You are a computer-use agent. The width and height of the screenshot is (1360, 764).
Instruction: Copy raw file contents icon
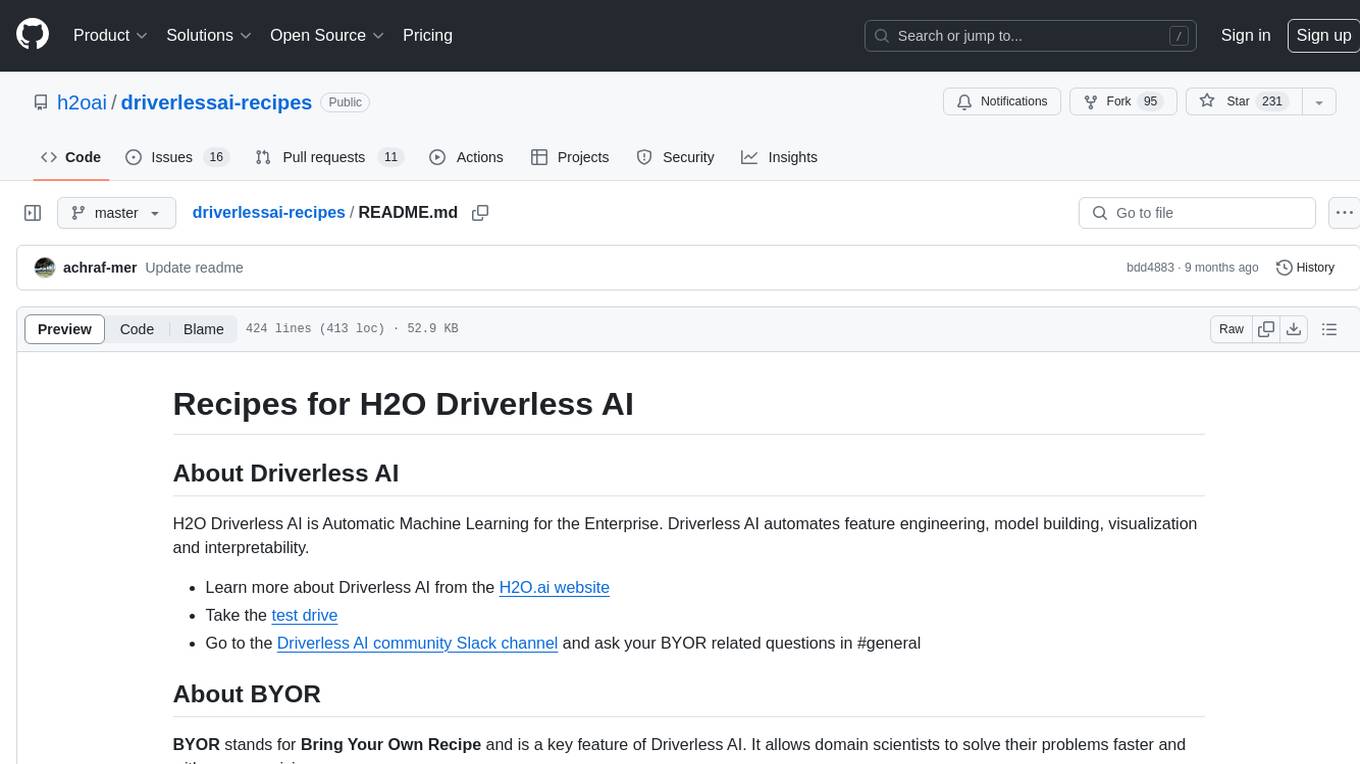pos(1266,329)
